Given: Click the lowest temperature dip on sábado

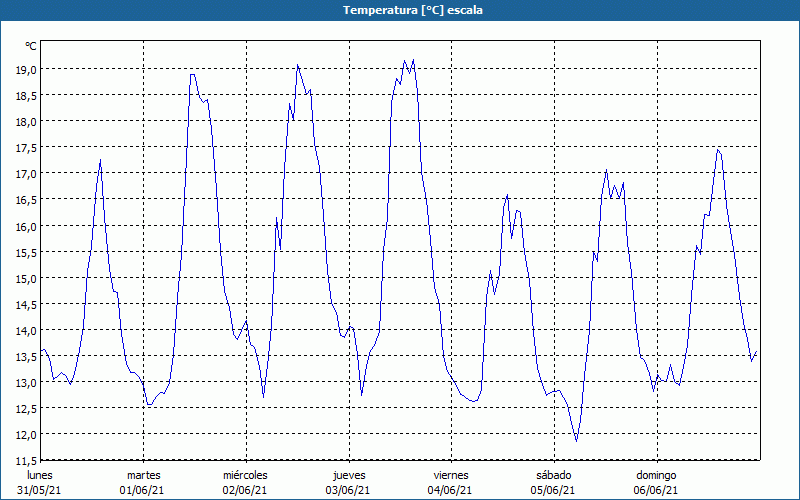Looking at the screenshot, I should point(577,441).
